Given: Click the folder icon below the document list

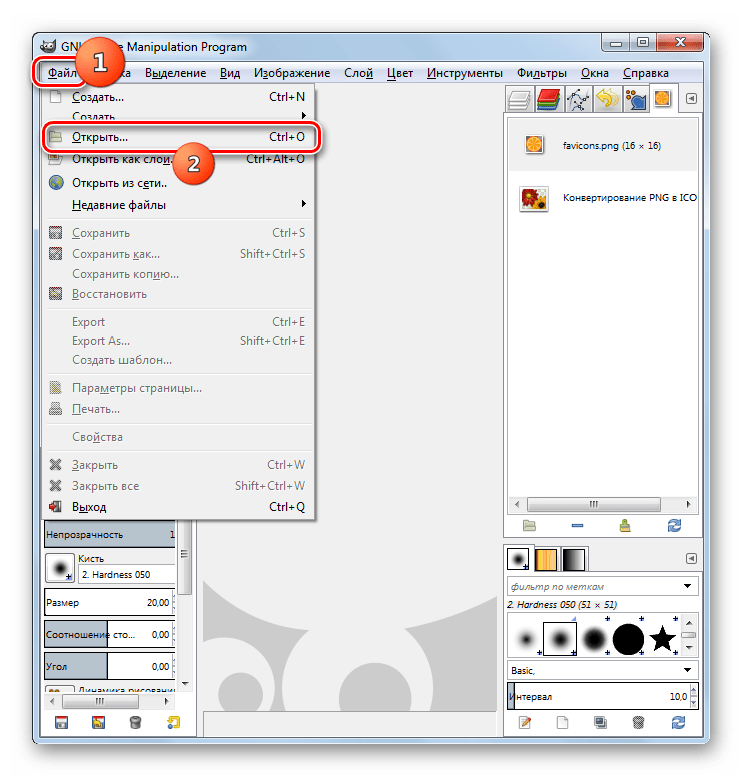Looking at the screenshot, I should click(529, 525).
